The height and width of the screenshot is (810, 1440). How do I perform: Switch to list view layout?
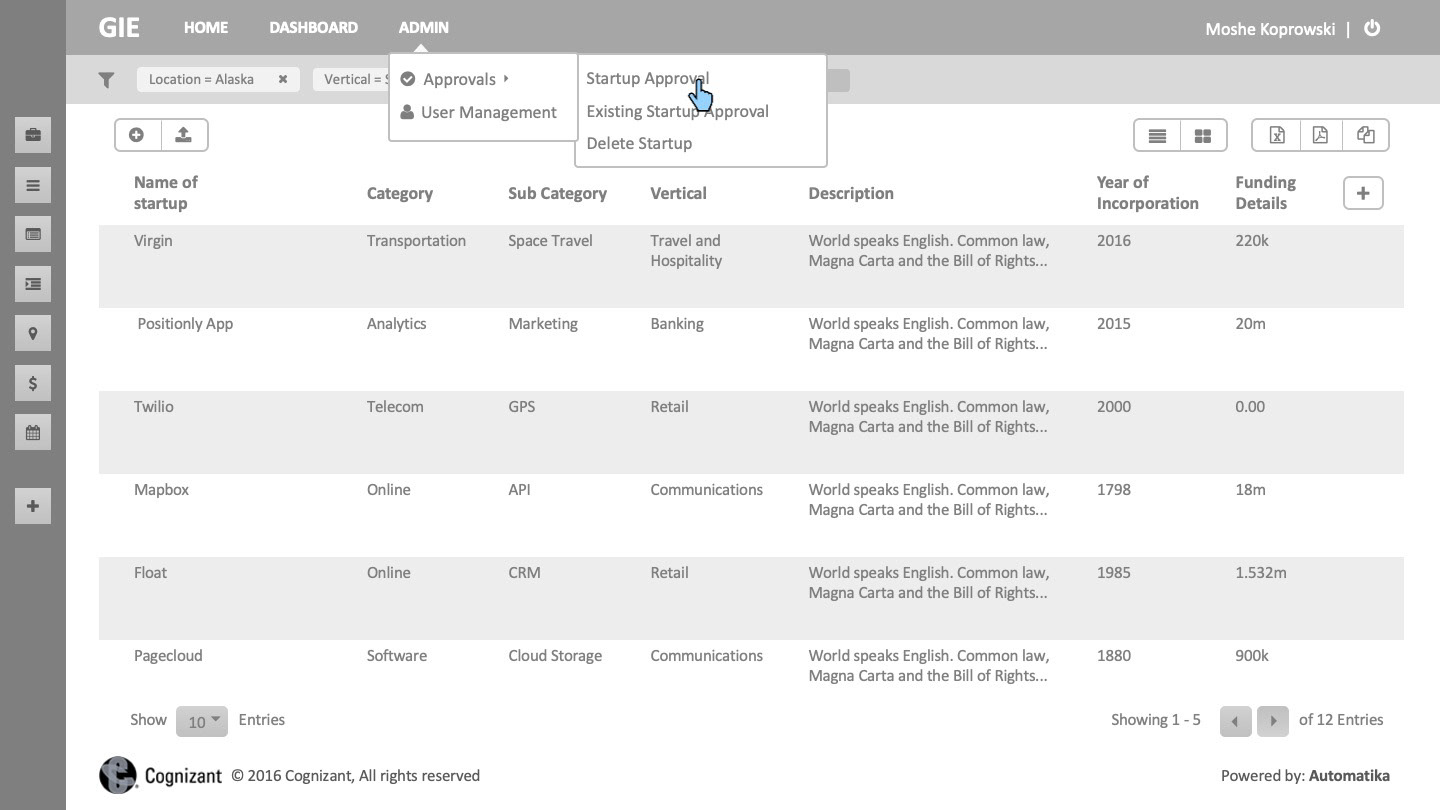pyautogui.click(x=1157, y=135)
